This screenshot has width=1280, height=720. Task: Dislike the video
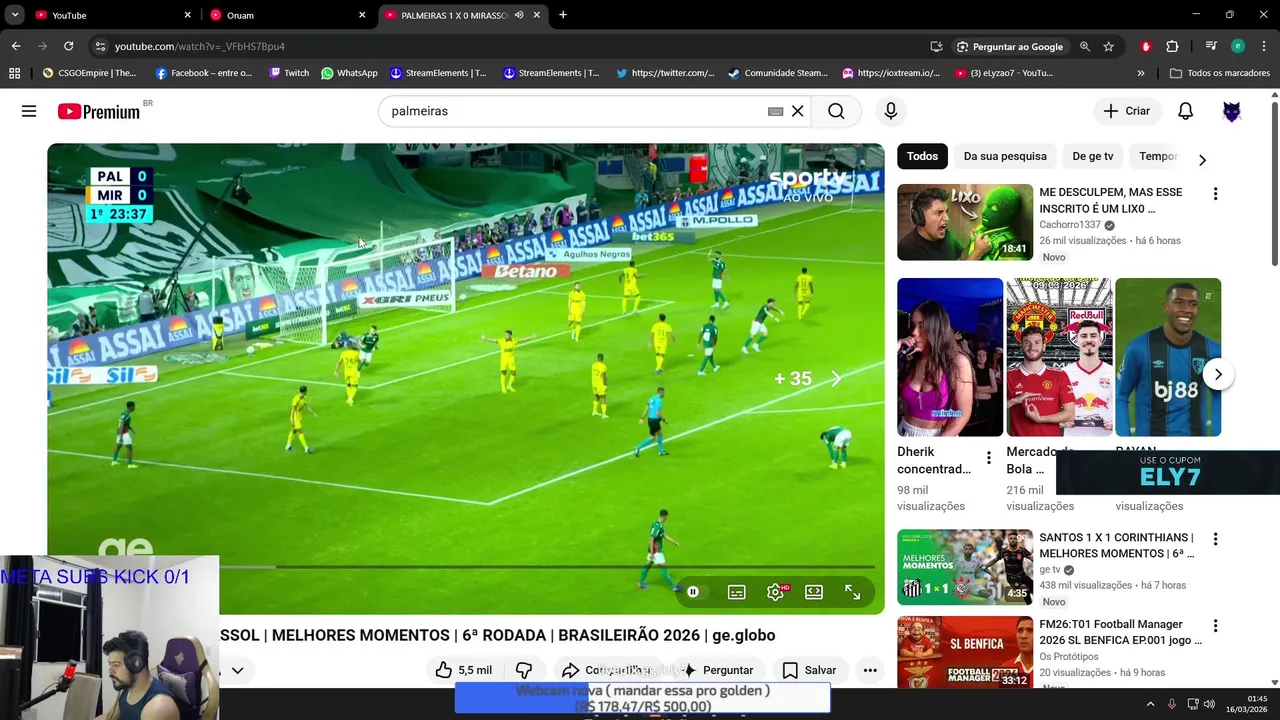[523, 670]
